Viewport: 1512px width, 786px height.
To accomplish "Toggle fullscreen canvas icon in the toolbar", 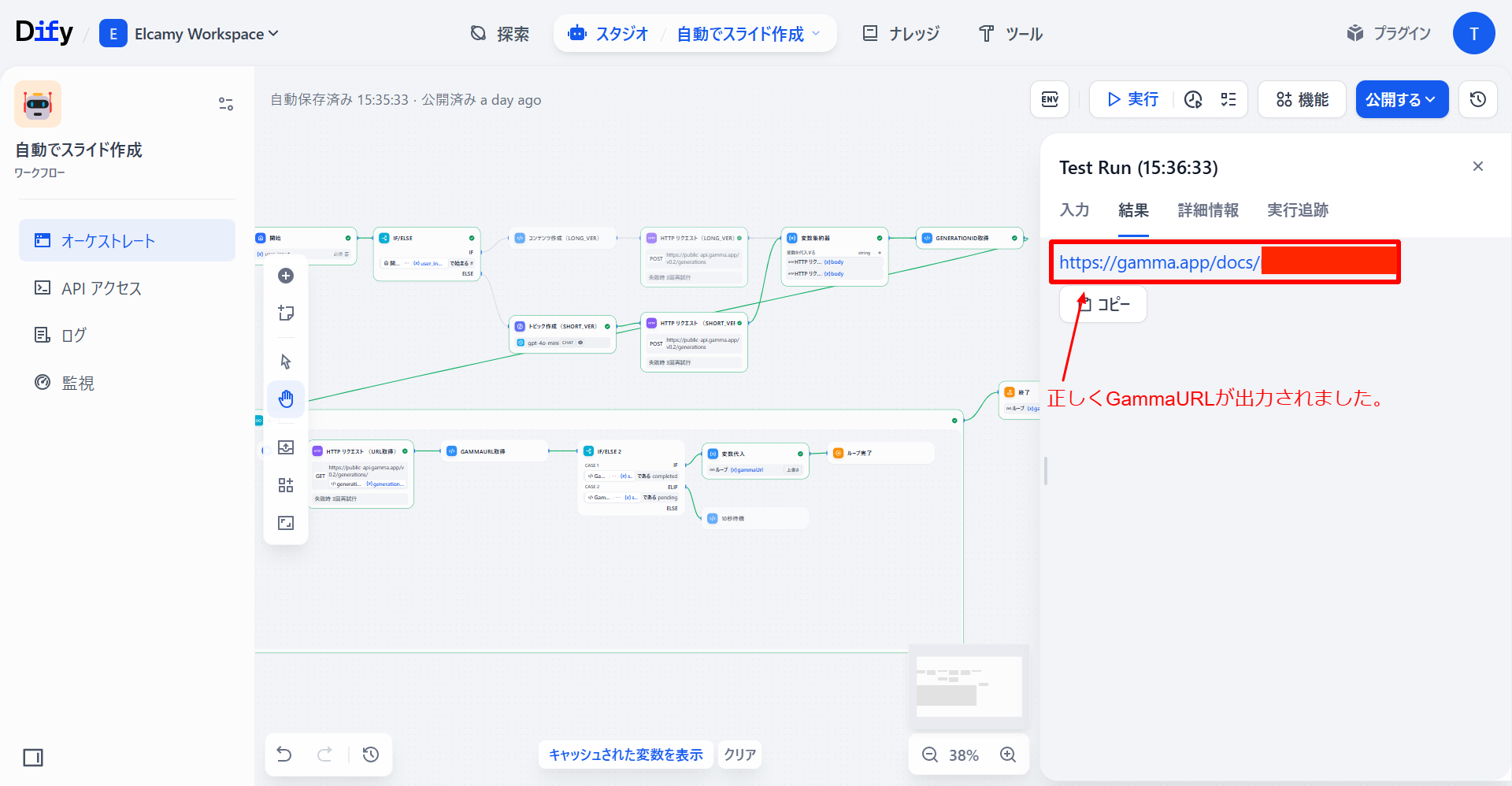I will tap(286, 523).
